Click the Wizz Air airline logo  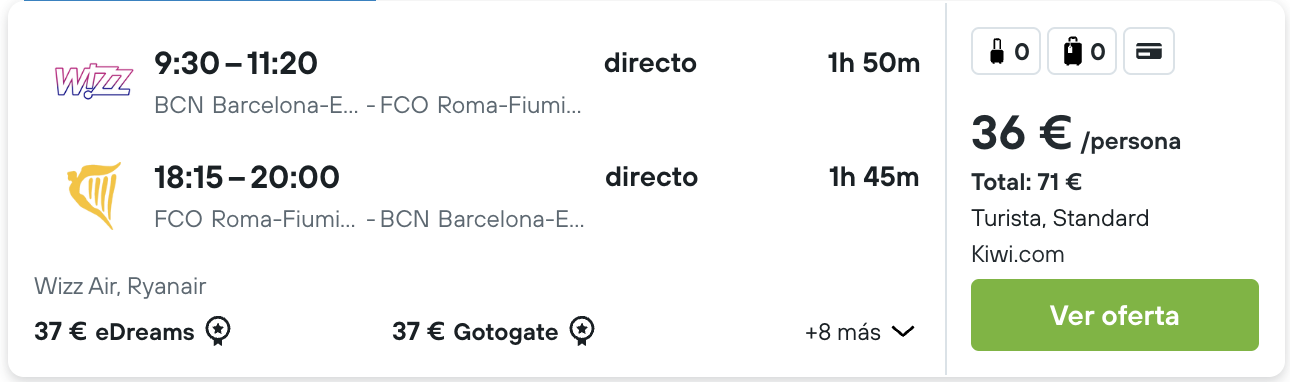click(x=93, y=80)
